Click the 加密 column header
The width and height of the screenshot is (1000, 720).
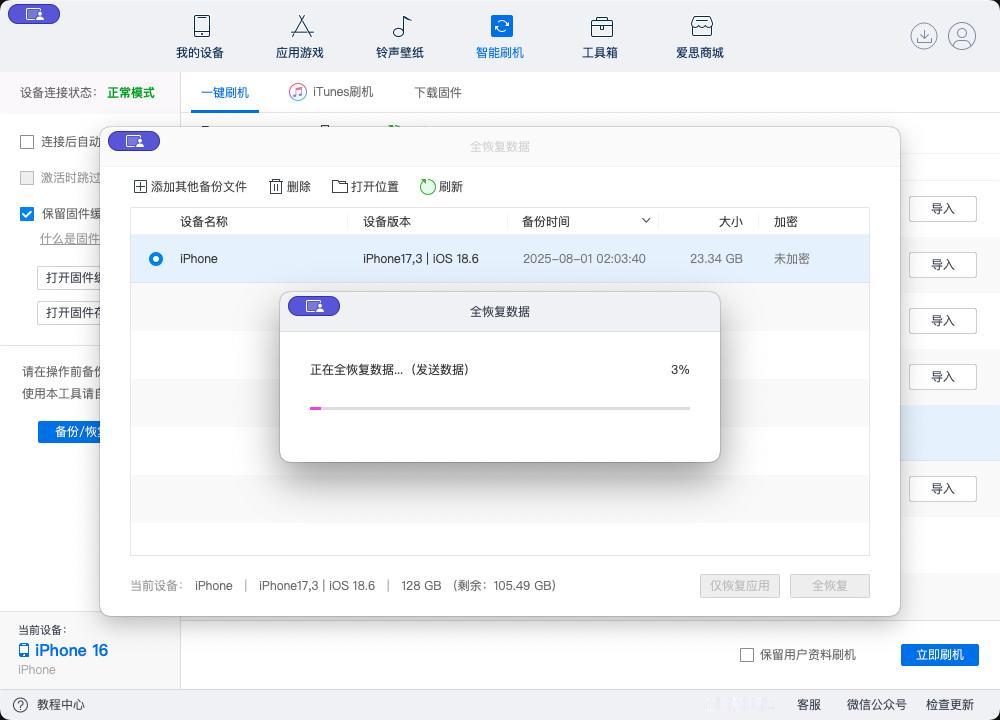786,221
